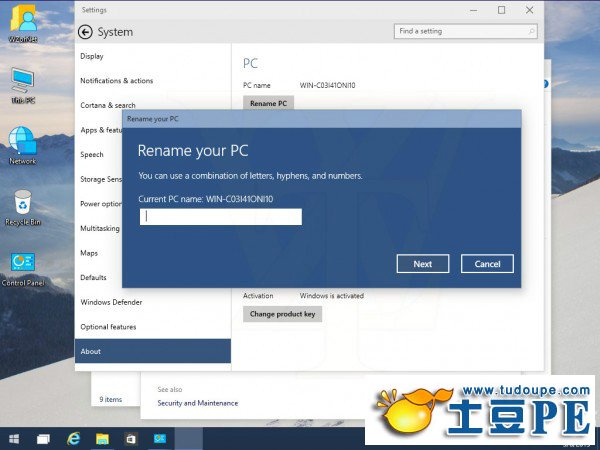Image resolution: width=600 pixels, height=450 pixels.
Task: Open the Control Panel desktop icon
Action: pos(23,269)
